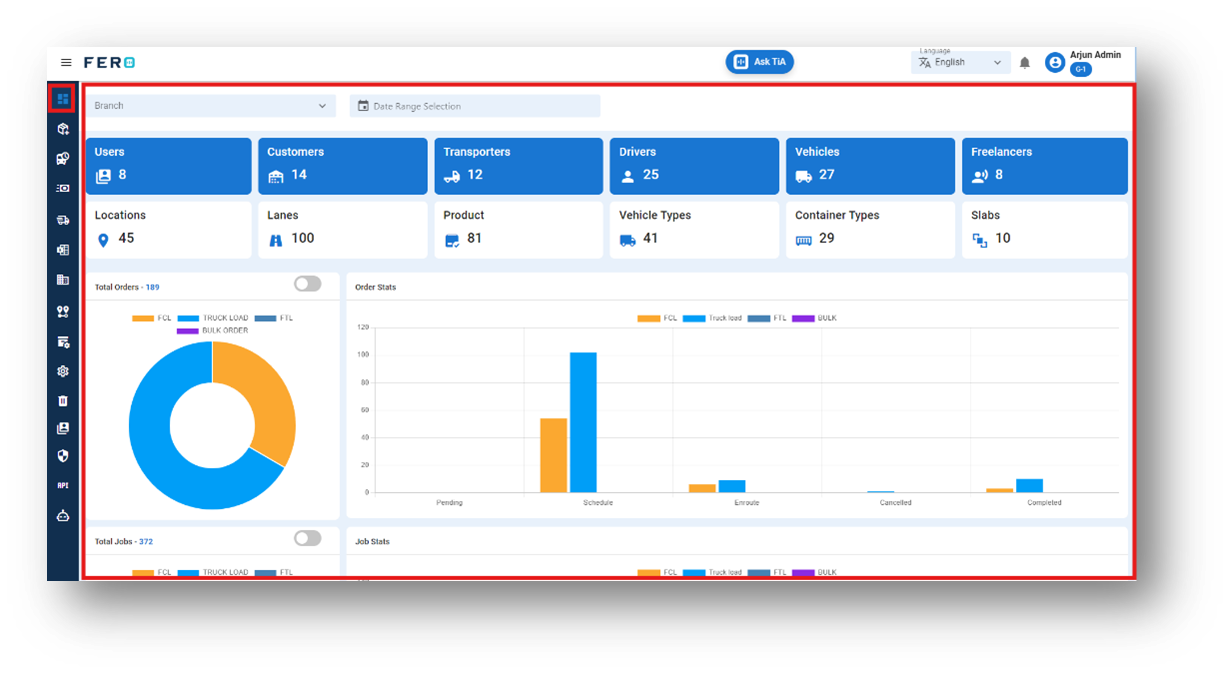Toggle the Total Orders switch
Screen dimensions: 1232x676
point(307,284)
